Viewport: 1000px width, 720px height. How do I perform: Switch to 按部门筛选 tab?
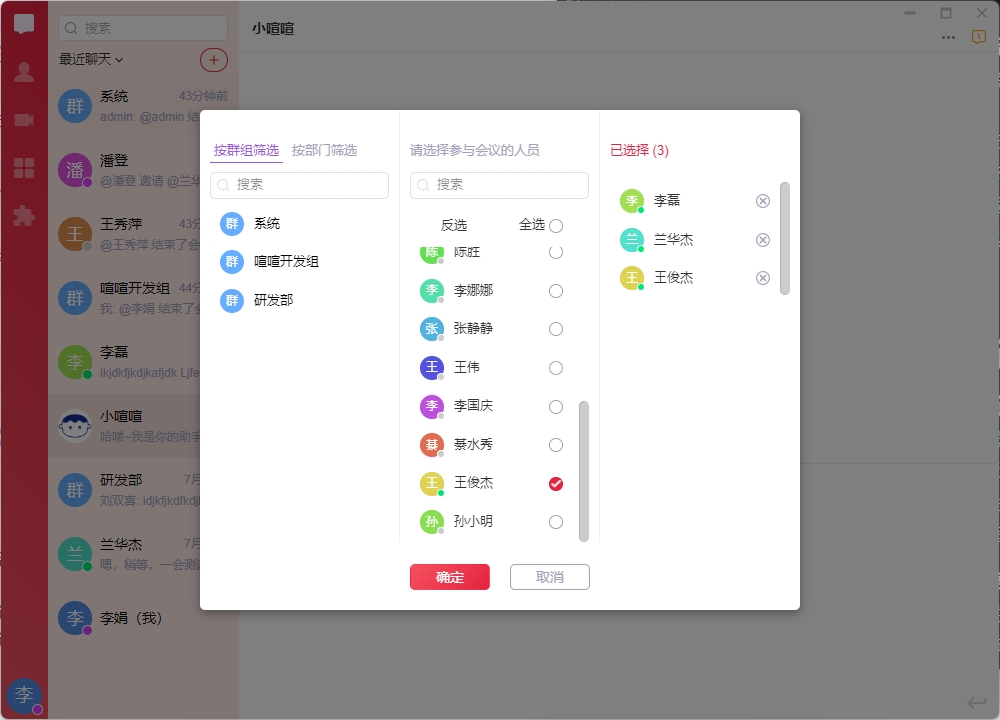[x=324, y=150]
